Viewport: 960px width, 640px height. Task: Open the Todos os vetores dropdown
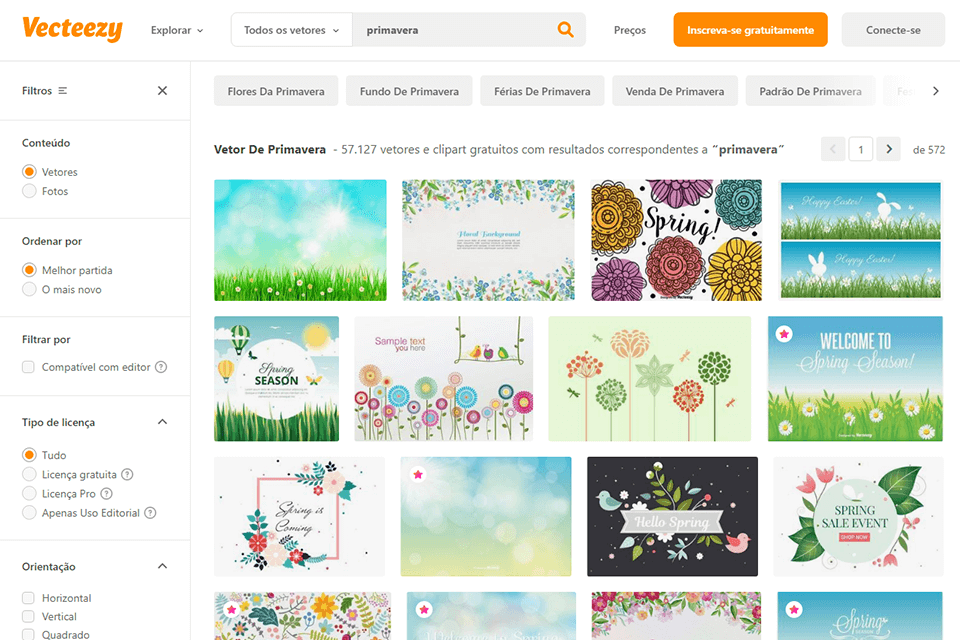[x=290, y=29]
